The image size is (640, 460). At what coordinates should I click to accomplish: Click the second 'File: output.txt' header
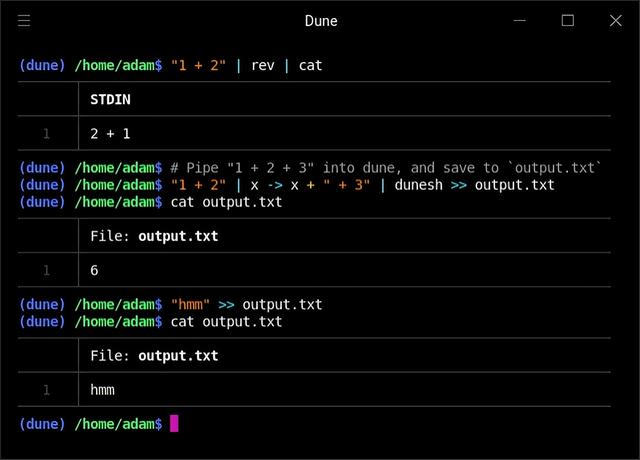[x=154, y=356]
